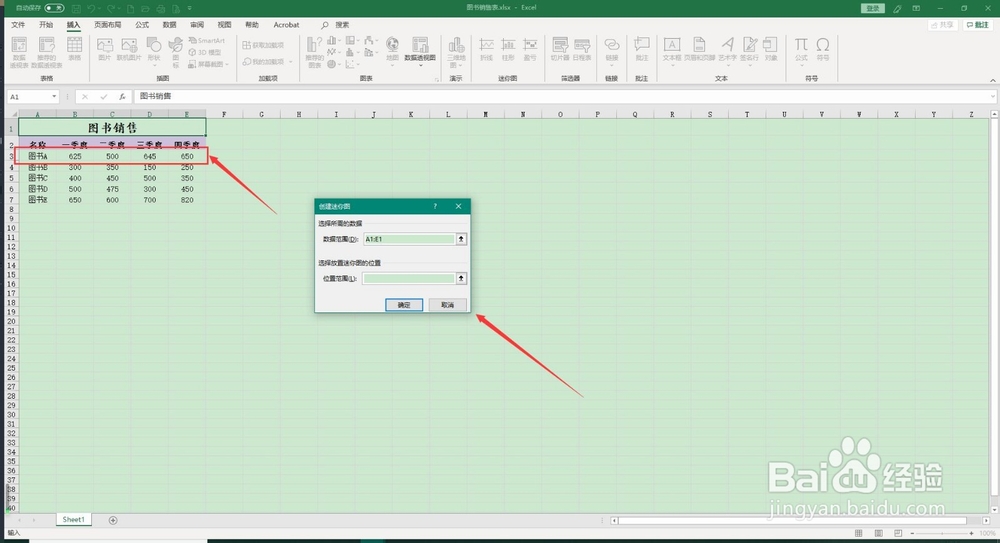Click the Line sparkline (折线) icon

[x=487, y=49]
